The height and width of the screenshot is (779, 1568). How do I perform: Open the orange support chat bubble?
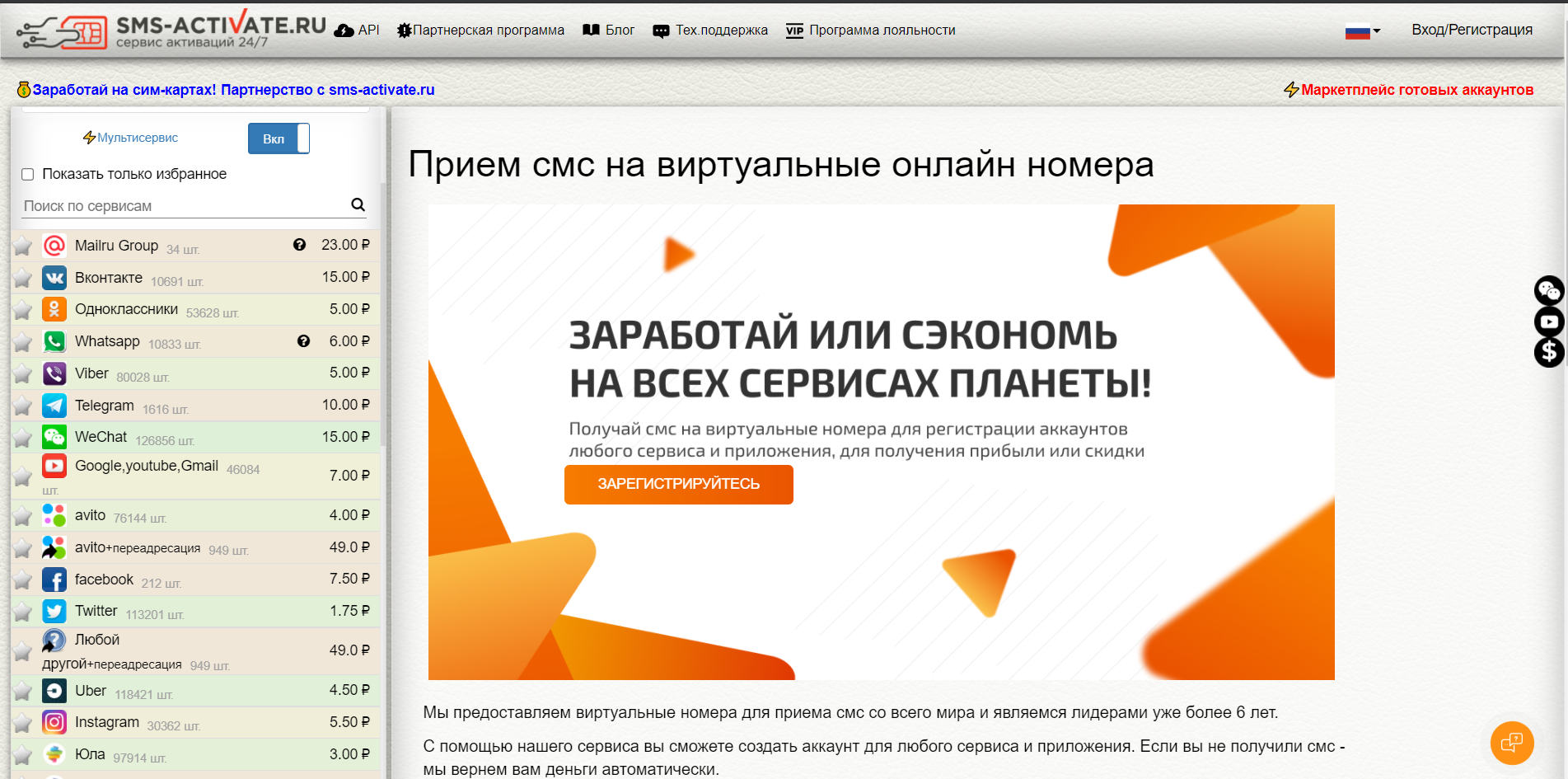pos(1512,743)
